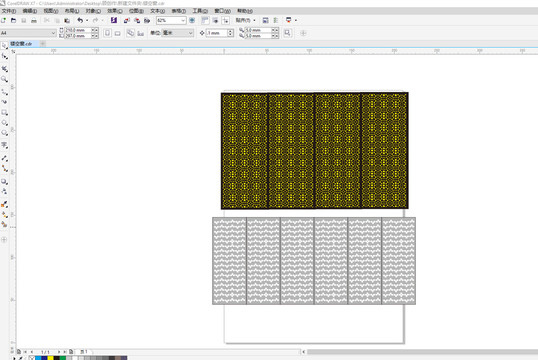The width and height of the screenshot is (538, 360).
Task: Select the Ellipse tool
Action: tap(4, 123)
